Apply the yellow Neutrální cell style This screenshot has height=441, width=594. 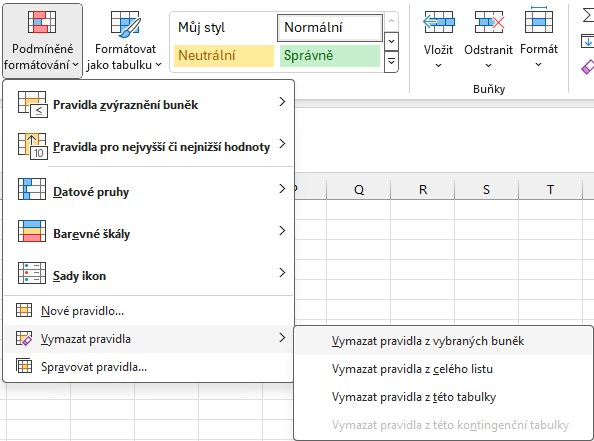point(224,55)
